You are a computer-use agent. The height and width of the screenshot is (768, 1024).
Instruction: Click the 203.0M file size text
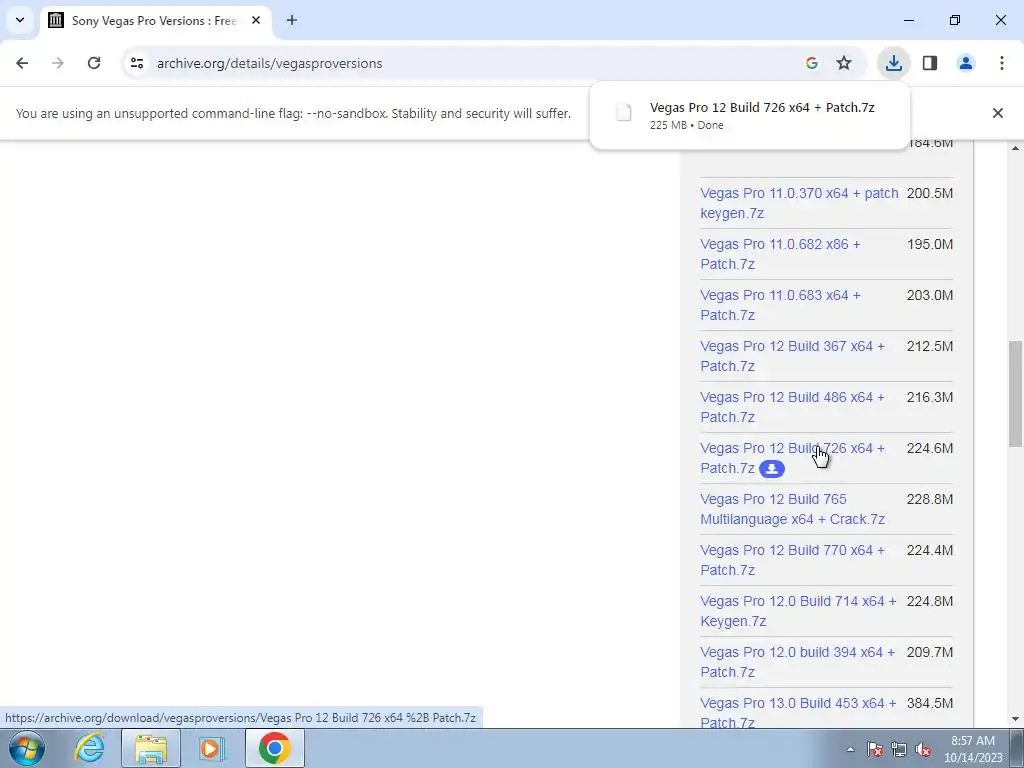[x=930, y=295]
